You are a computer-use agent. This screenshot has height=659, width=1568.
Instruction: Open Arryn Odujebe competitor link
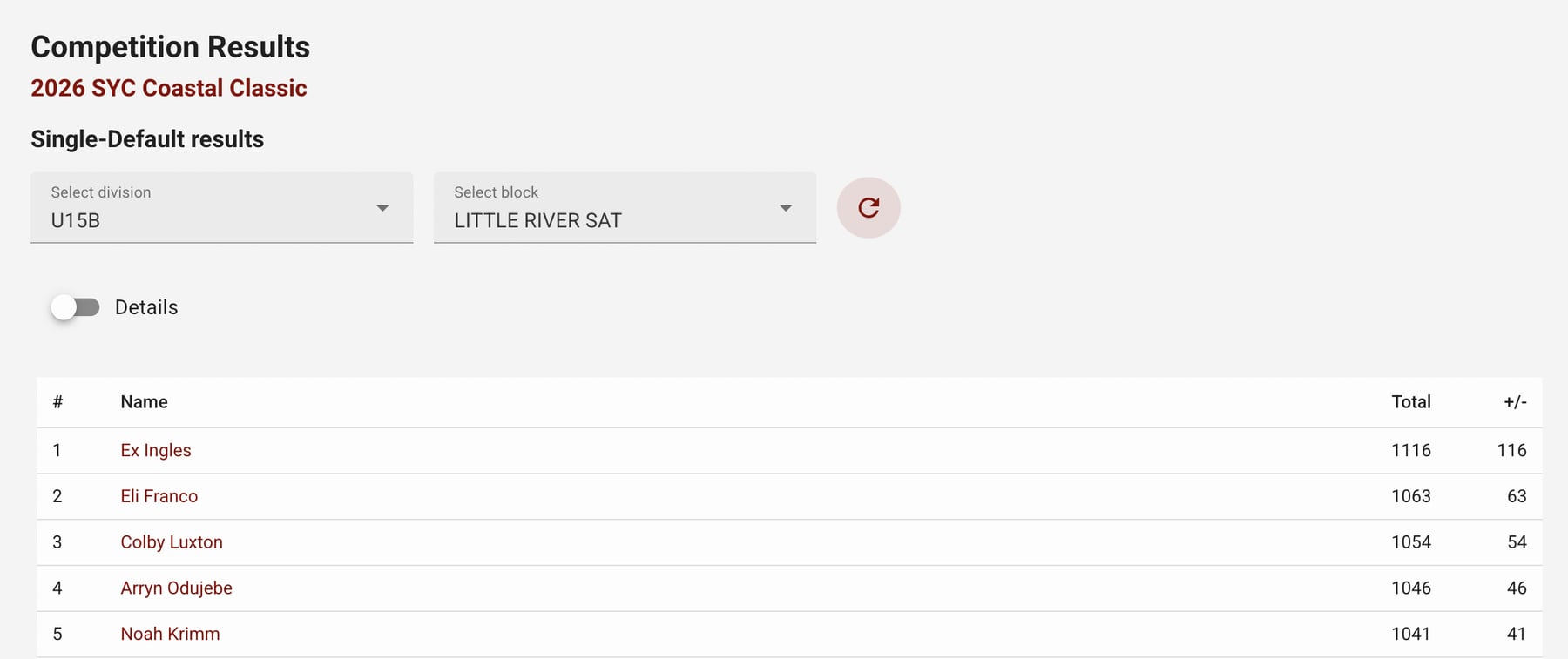[177, 588]
